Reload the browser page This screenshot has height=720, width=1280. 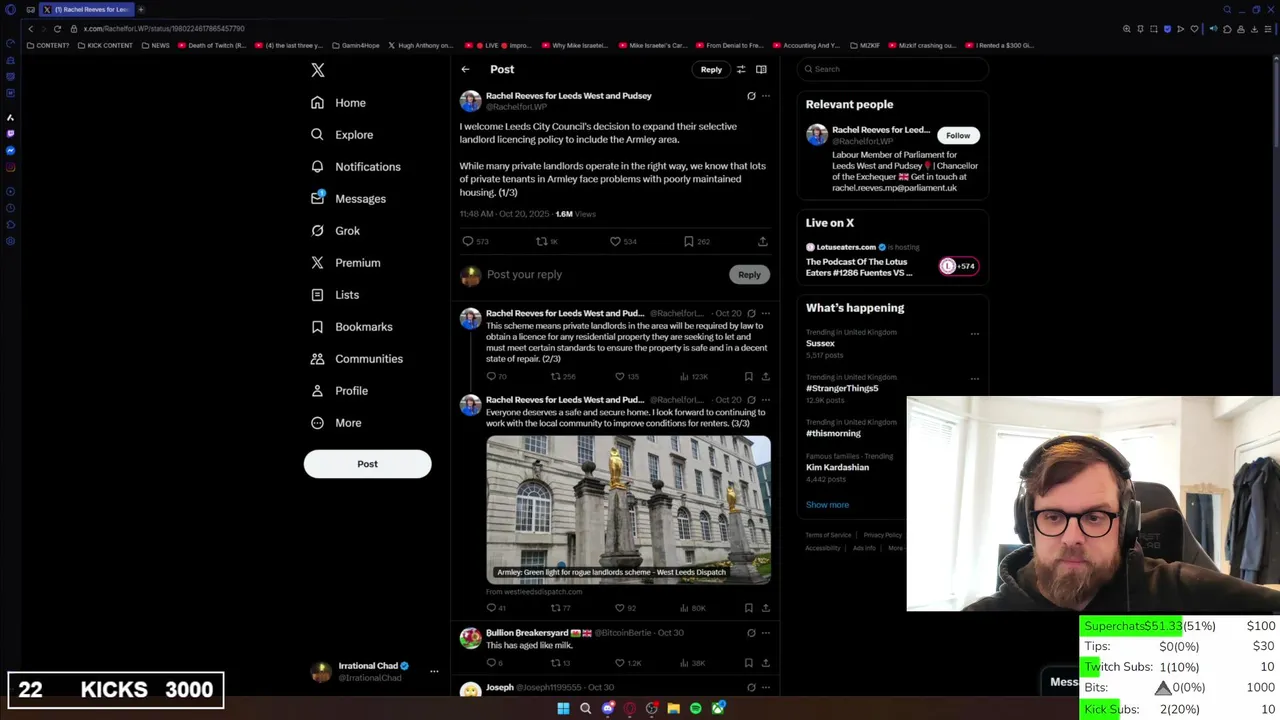point(57,29)
